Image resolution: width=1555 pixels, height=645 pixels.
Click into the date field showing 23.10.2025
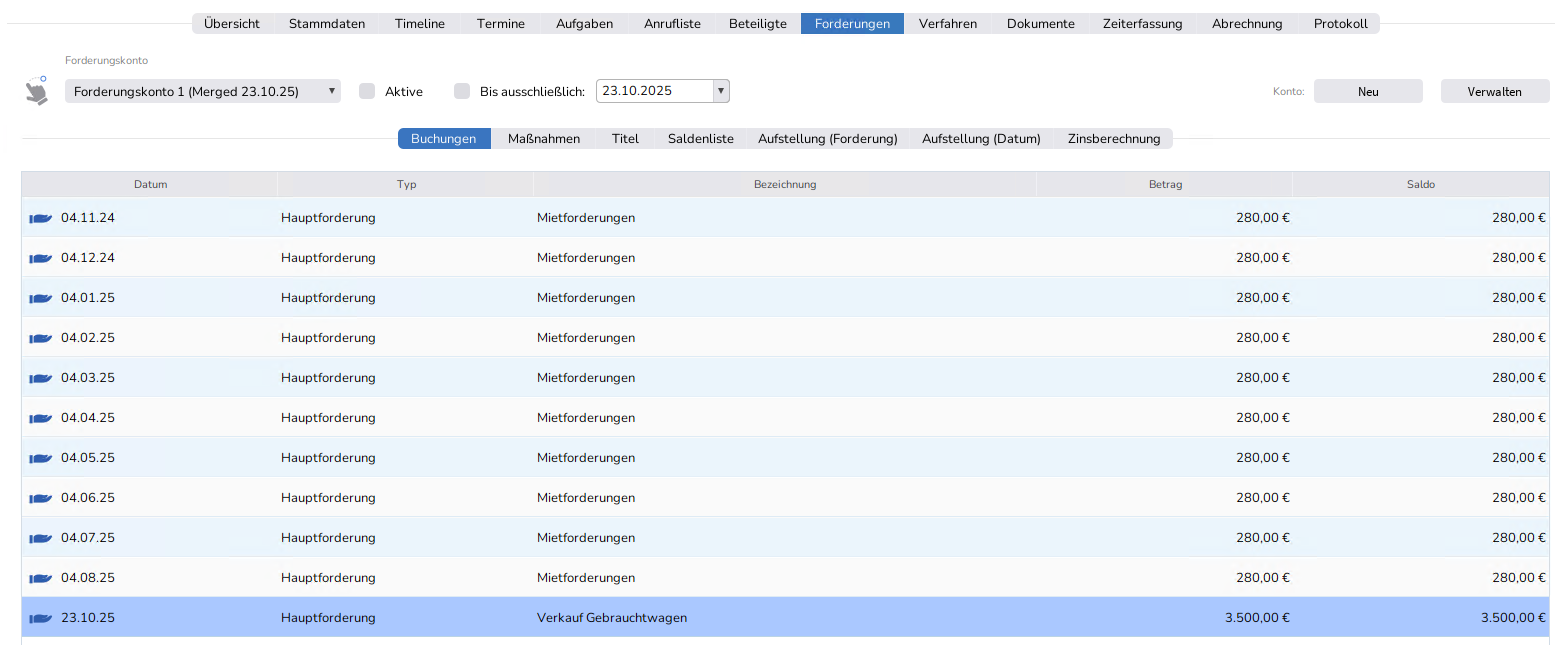pyautogui.click(x=654, y=91)
